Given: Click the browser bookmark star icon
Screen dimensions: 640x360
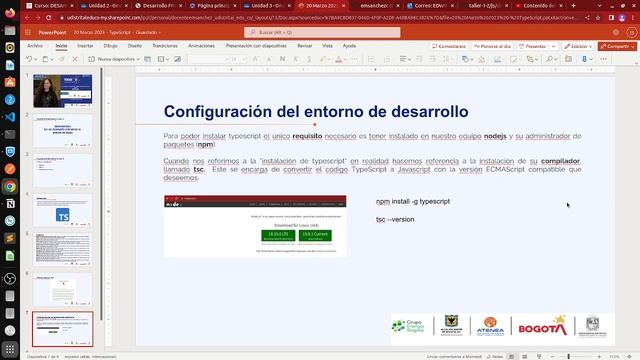Looking at the screenshot, I should (x=598, y=18).
